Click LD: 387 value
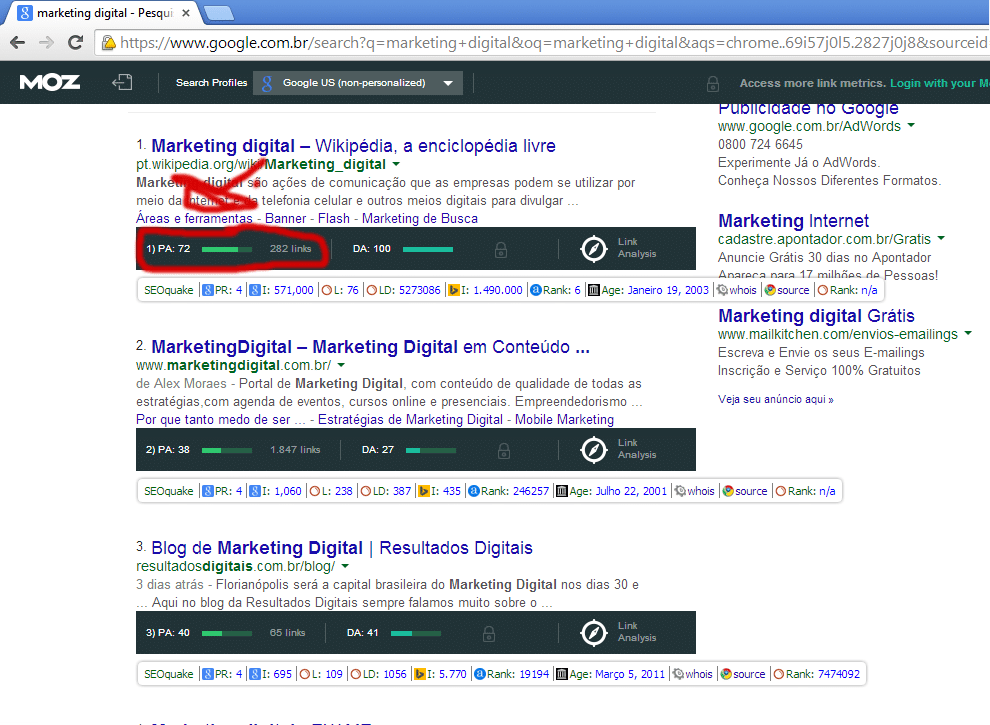Image resolution: width=990 pixels, height=725 pixels. coord(386,491)
